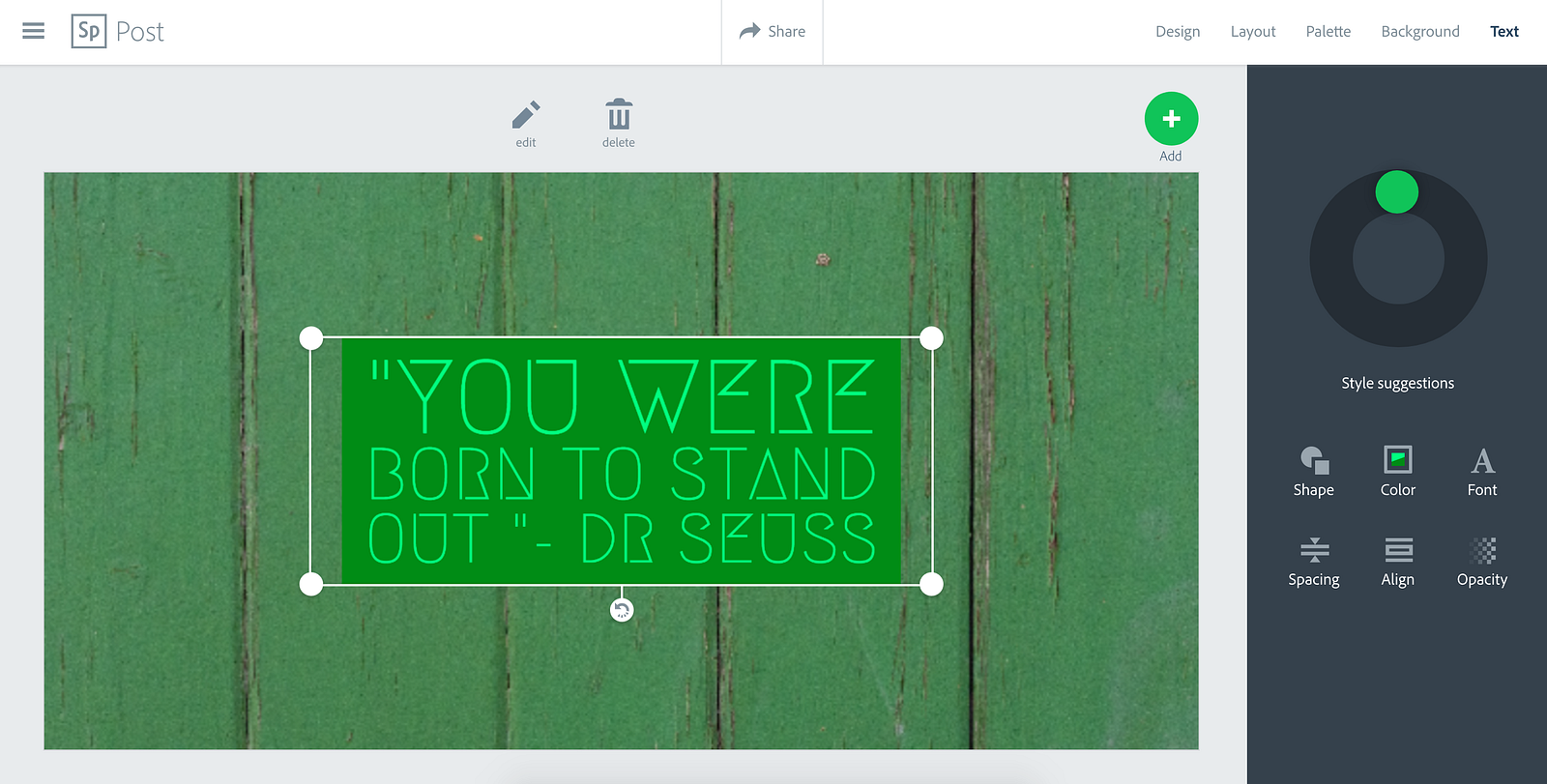This screenshot has width=1547, height=784.
Task: Click the top-left resize handle of text box
Action: click(x=311, y=338)
